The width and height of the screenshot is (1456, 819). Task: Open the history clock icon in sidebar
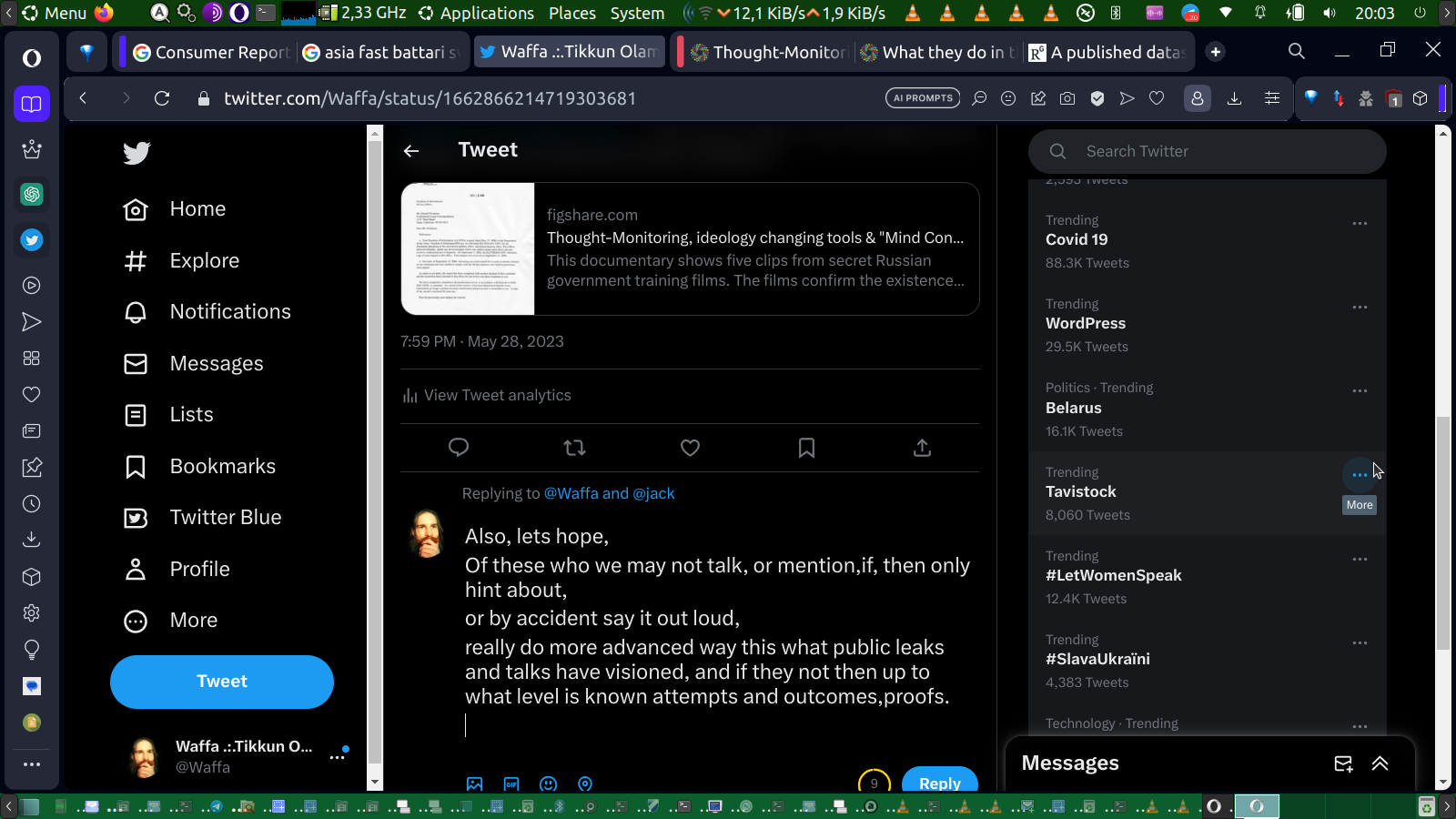(32, 504)
